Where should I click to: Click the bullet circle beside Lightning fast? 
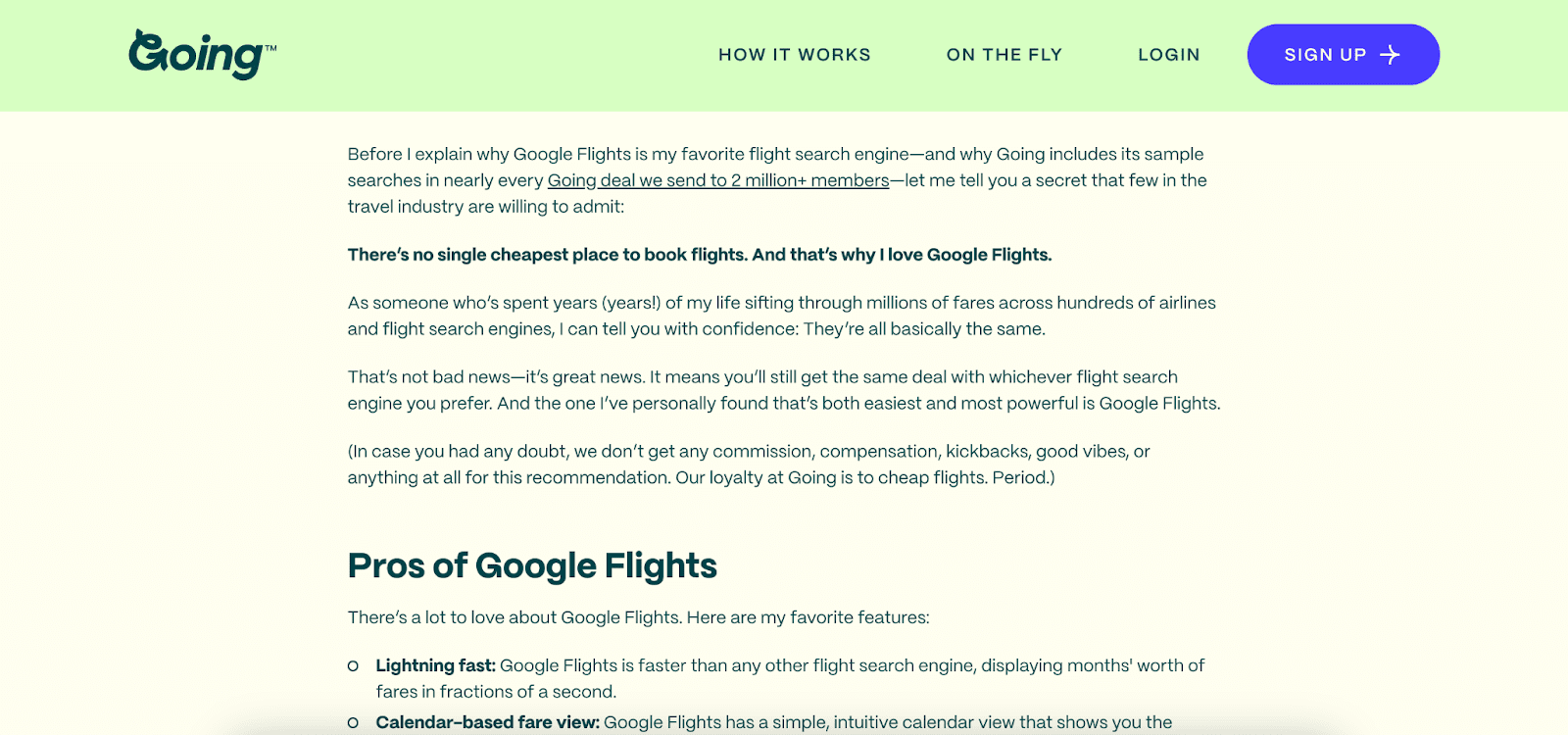point(353,666)
